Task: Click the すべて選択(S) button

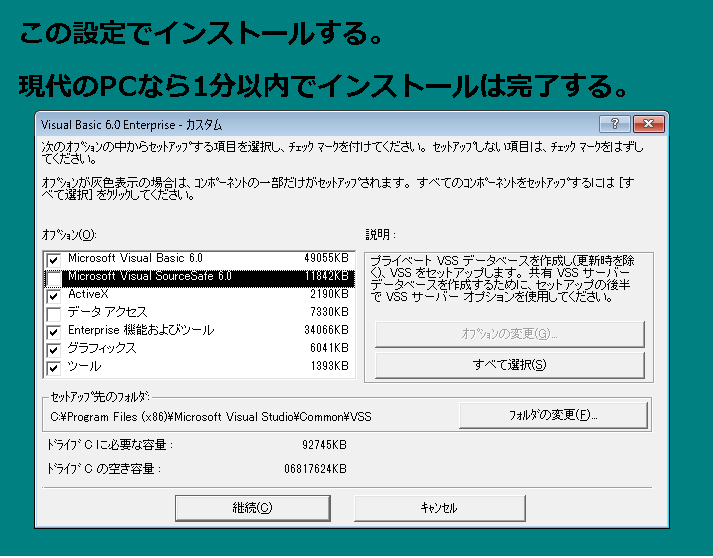Action: click(x=510, y=365)
